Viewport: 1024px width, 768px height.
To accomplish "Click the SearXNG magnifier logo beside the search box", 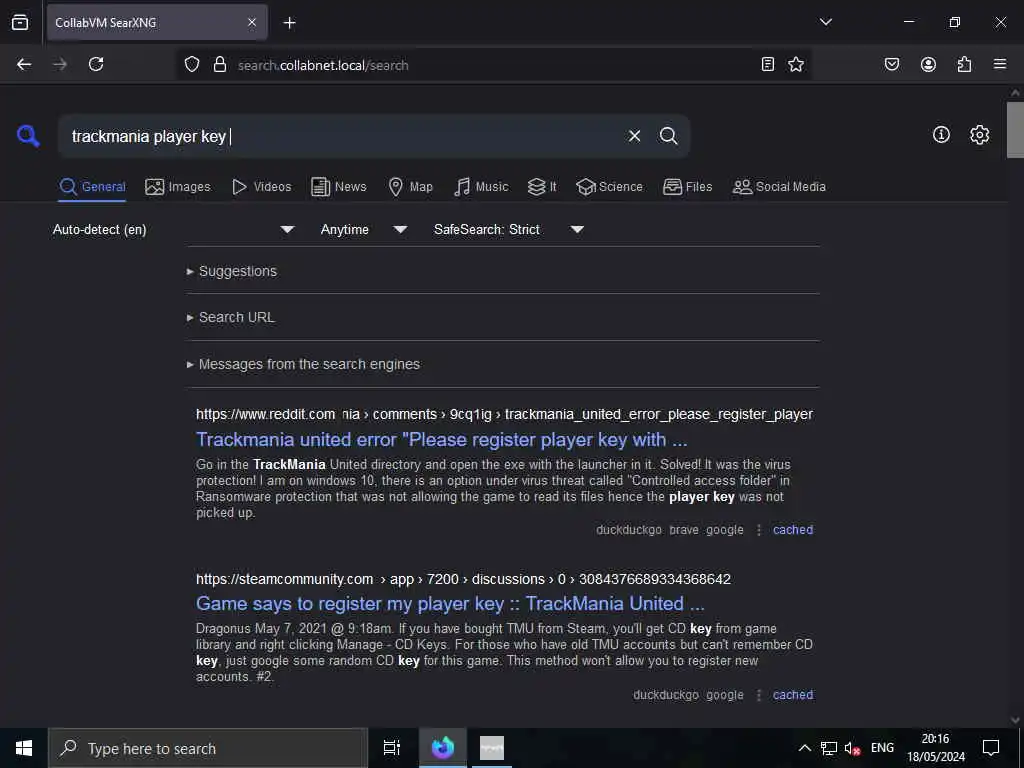I will [x=28, y=136].
